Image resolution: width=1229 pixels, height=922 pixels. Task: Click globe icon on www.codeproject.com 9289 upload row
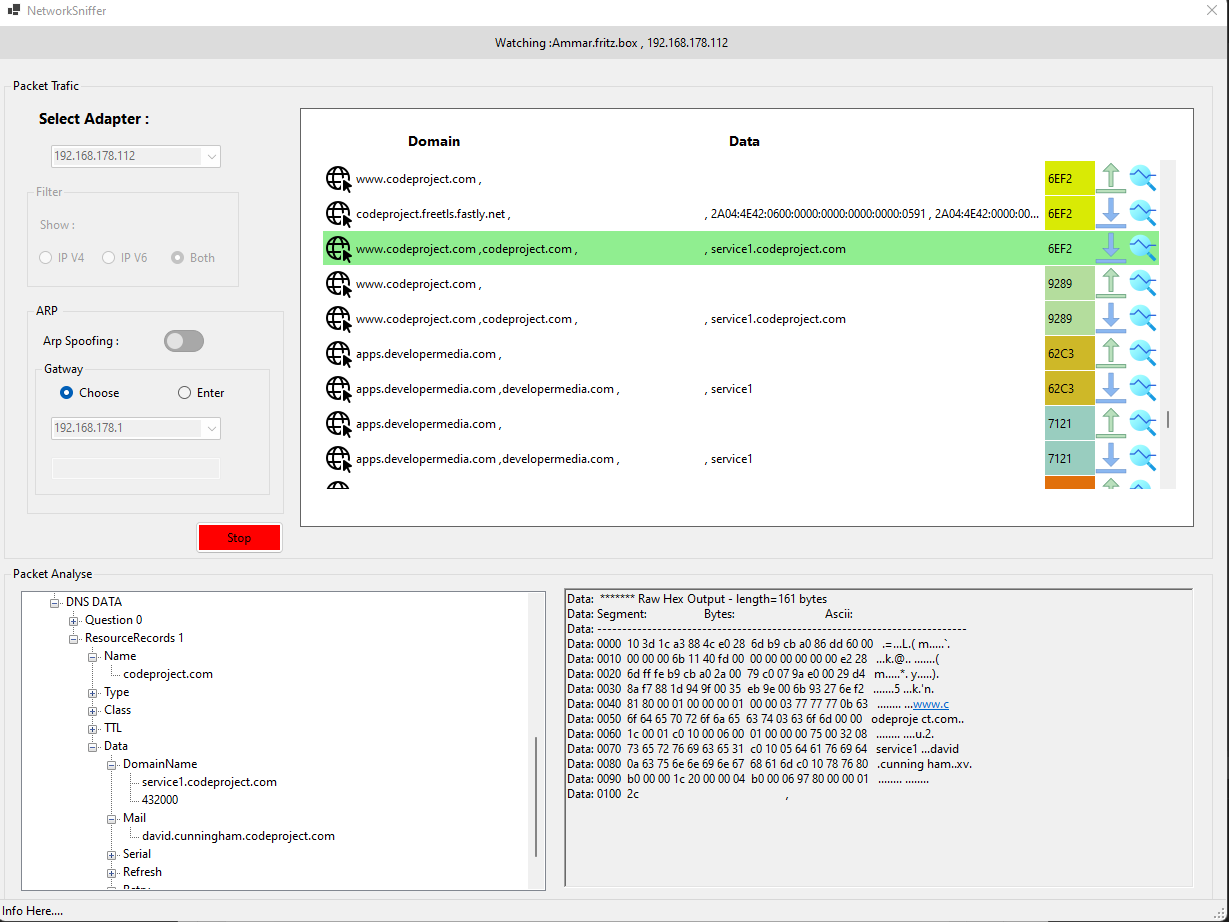coord(339,283)
